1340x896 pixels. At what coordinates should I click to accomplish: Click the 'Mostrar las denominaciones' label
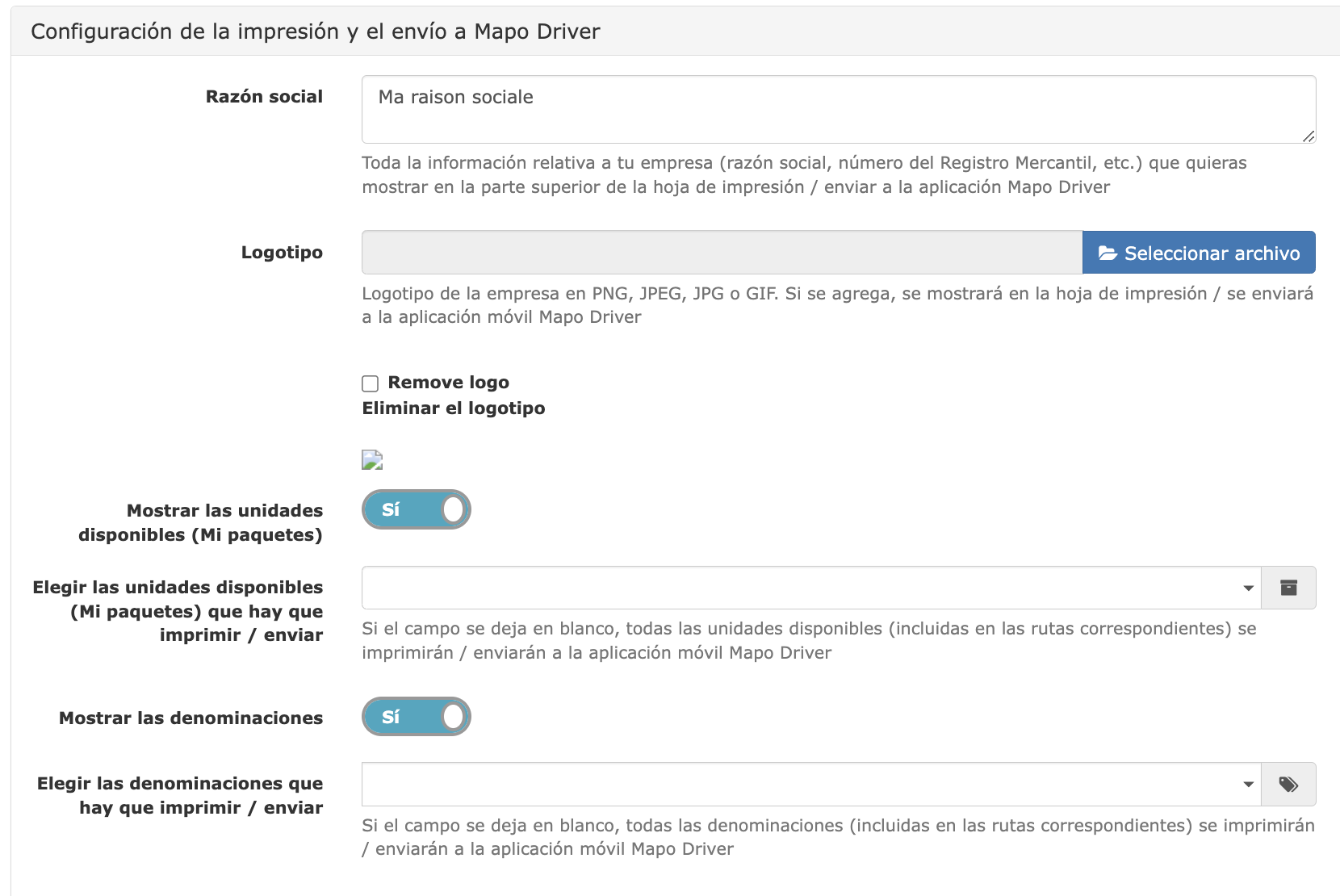pyautogui.click(x=191, y=718)
